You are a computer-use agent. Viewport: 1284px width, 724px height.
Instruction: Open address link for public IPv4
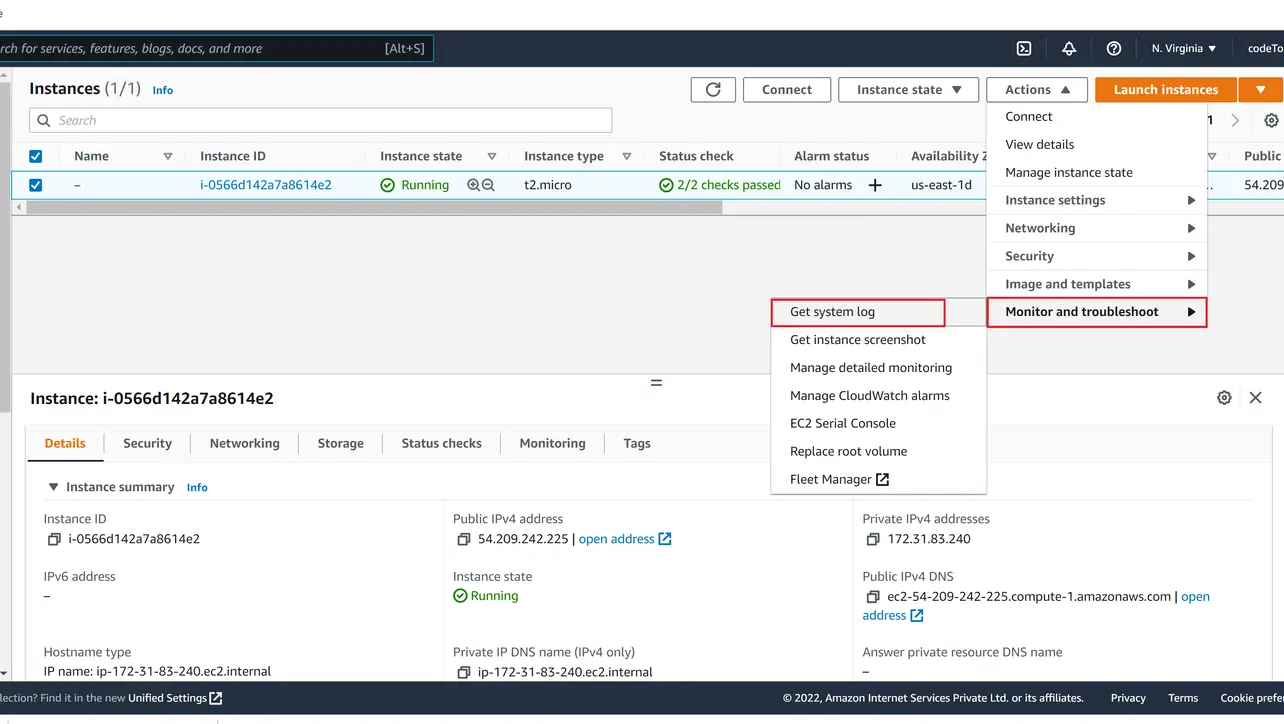pyautogui.click(x=625, y=539)
